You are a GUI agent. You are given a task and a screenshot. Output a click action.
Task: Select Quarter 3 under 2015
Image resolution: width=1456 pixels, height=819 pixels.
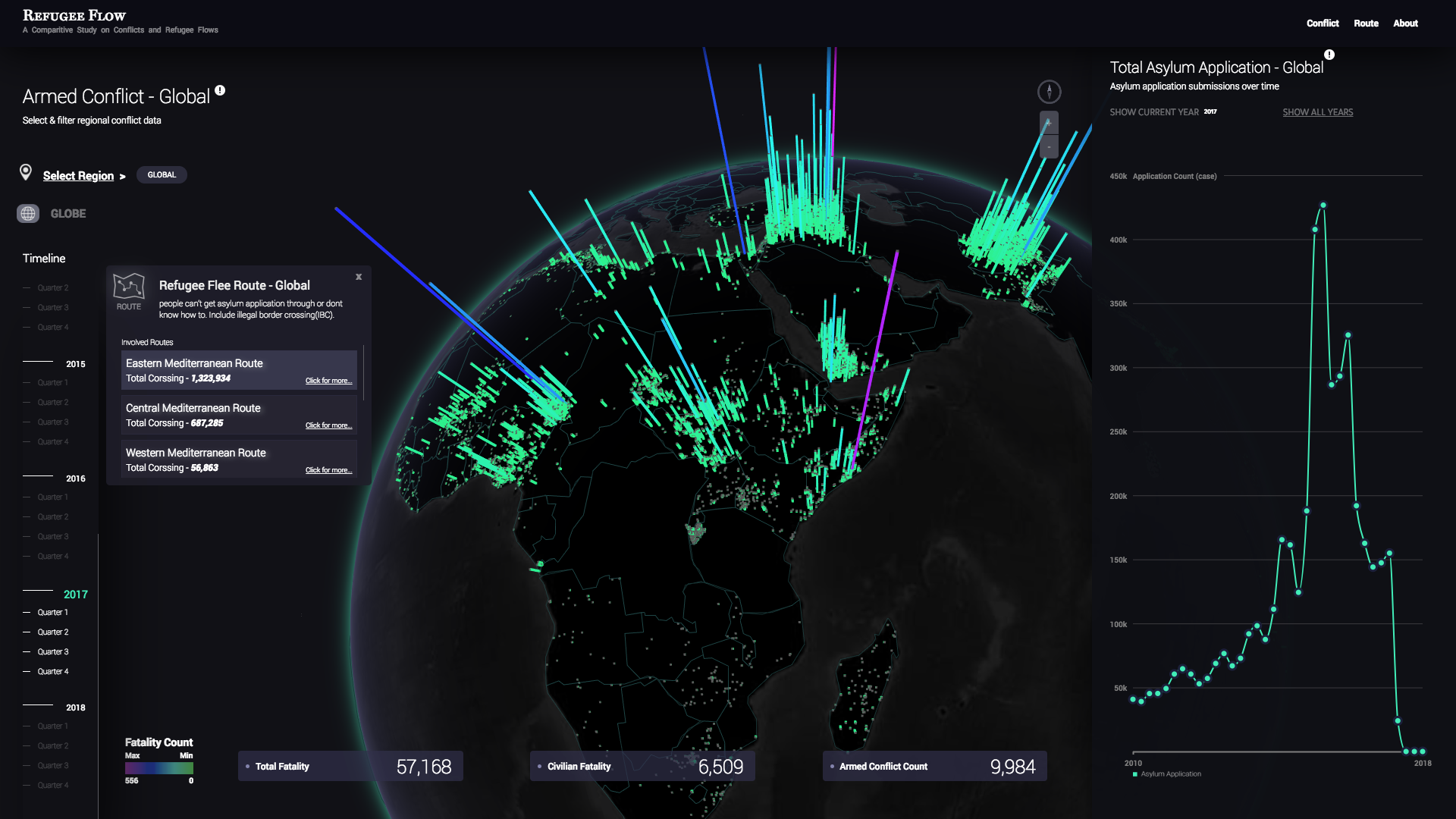(52, 422)
